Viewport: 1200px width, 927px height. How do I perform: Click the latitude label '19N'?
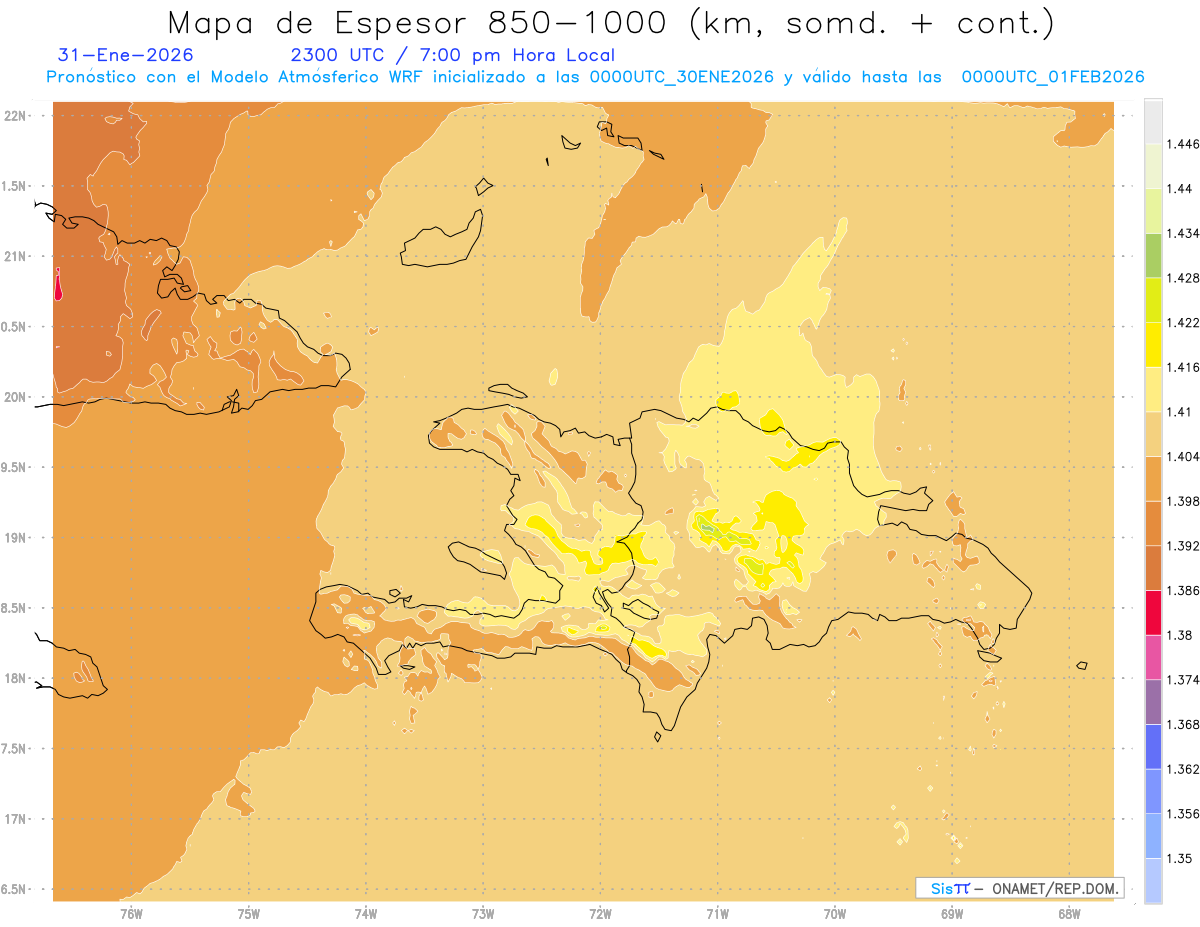click(x=17, y=538)
